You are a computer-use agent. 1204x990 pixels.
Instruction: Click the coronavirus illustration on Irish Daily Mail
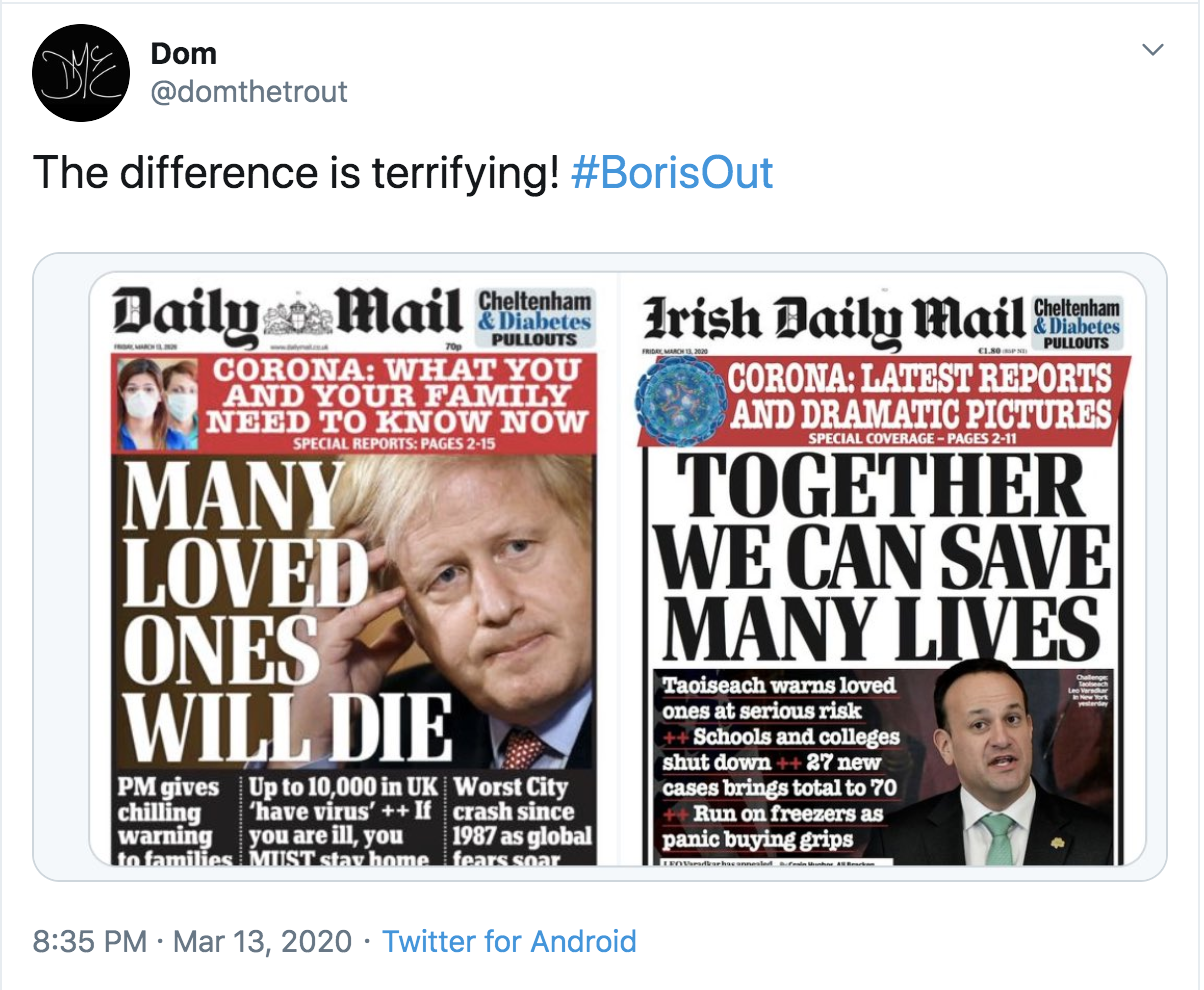click(x=678, y=396)
